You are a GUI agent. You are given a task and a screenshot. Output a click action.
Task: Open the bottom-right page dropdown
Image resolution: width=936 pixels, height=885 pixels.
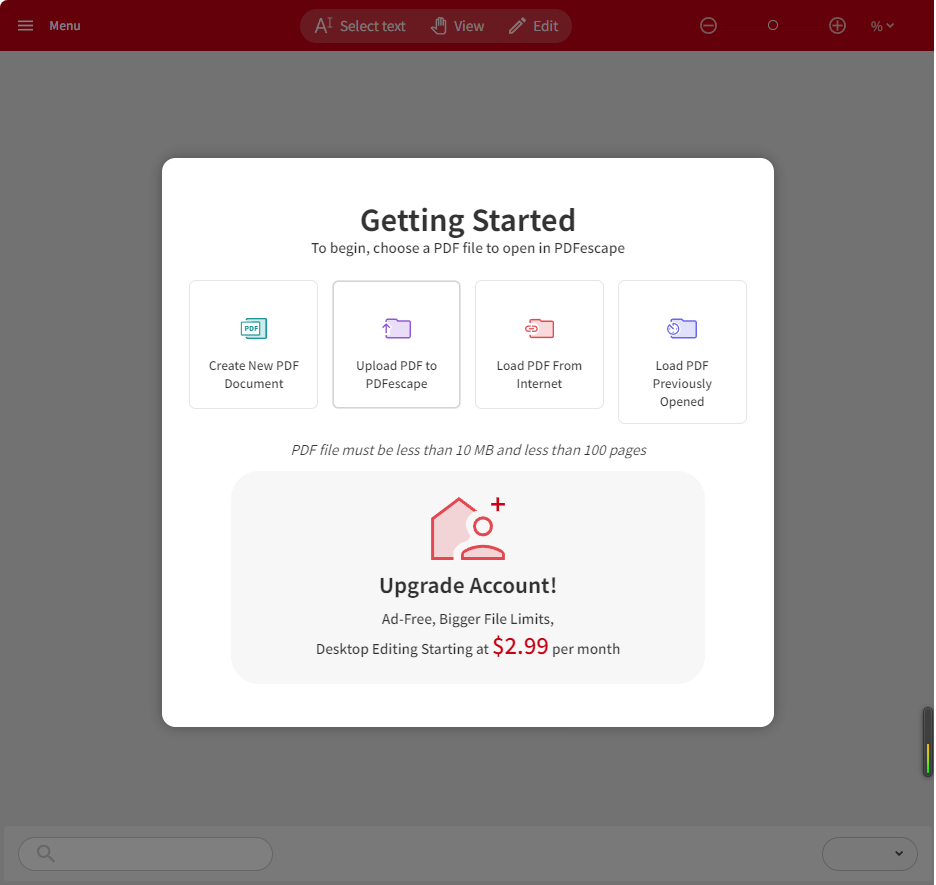pyautogui.click(x=869, y=853)
